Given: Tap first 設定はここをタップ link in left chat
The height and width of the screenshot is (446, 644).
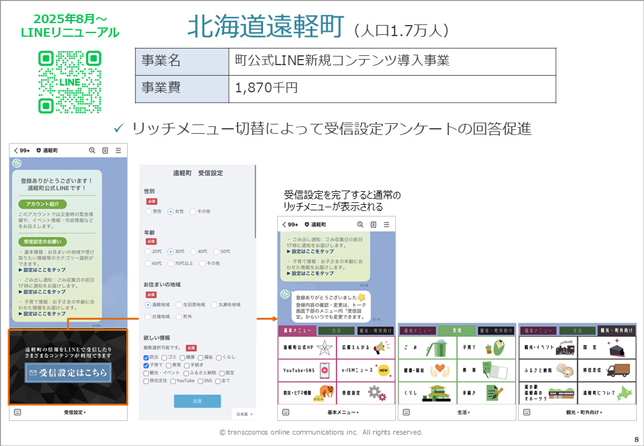Looking at the screenshot, I should coord(42,270).
